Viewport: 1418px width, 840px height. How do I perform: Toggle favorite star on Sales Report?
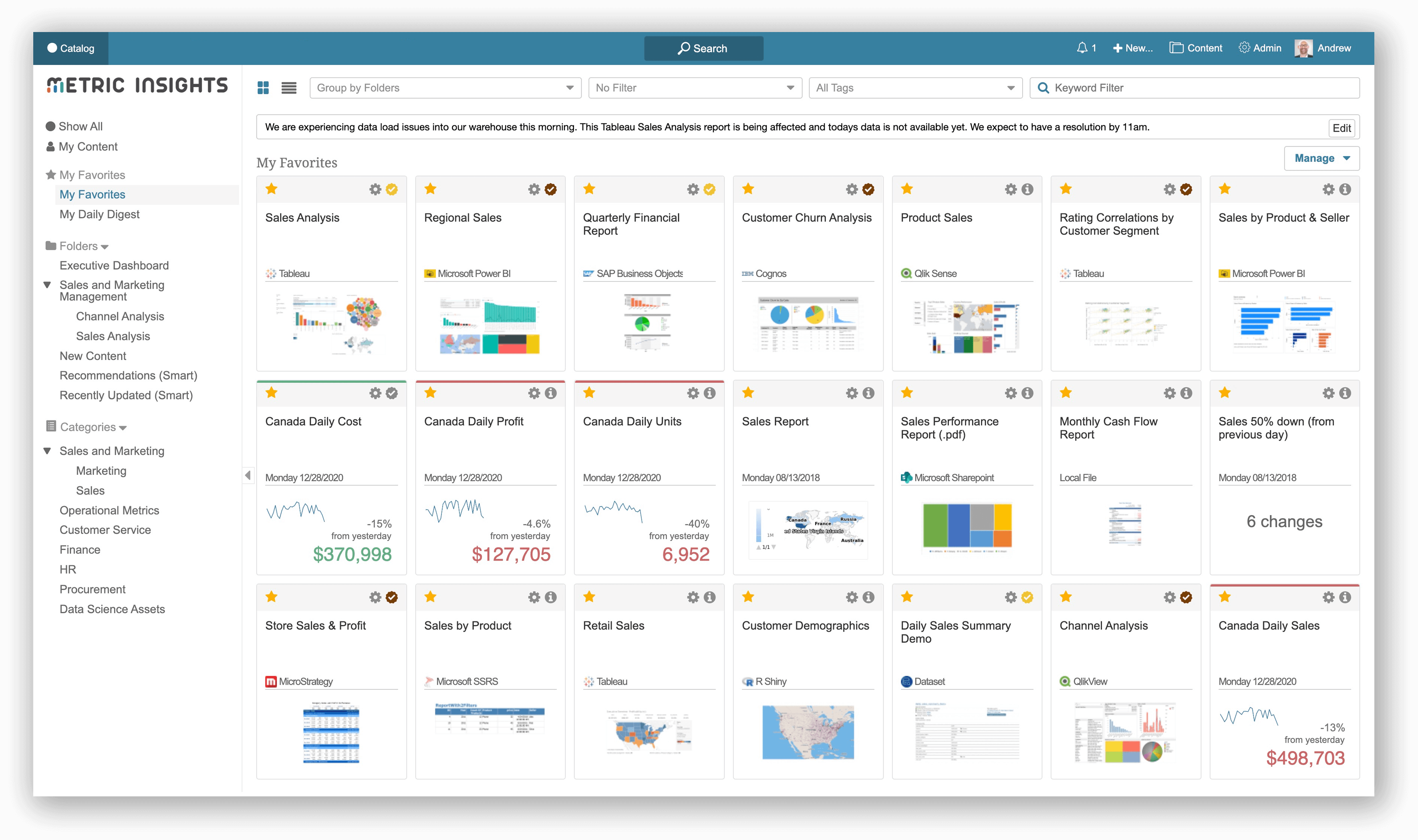coord(748,392)
